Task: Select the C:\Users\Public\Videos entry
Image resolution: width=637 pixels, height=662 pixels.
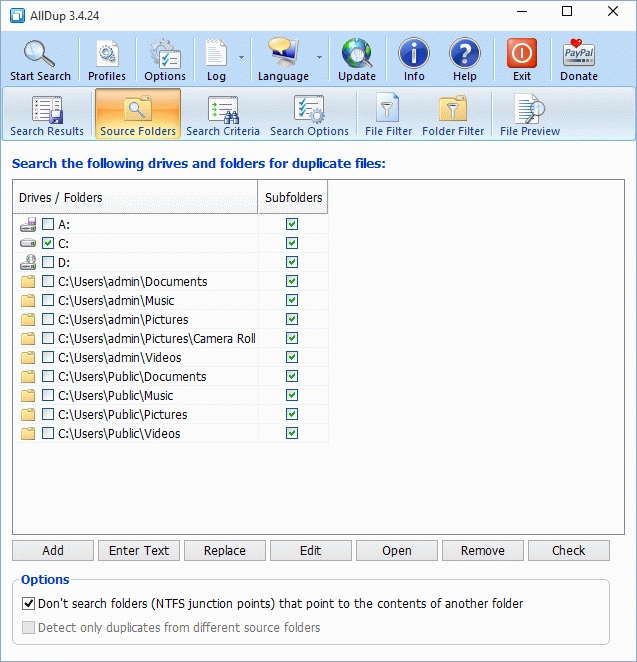Action: (x=119, y=434)
